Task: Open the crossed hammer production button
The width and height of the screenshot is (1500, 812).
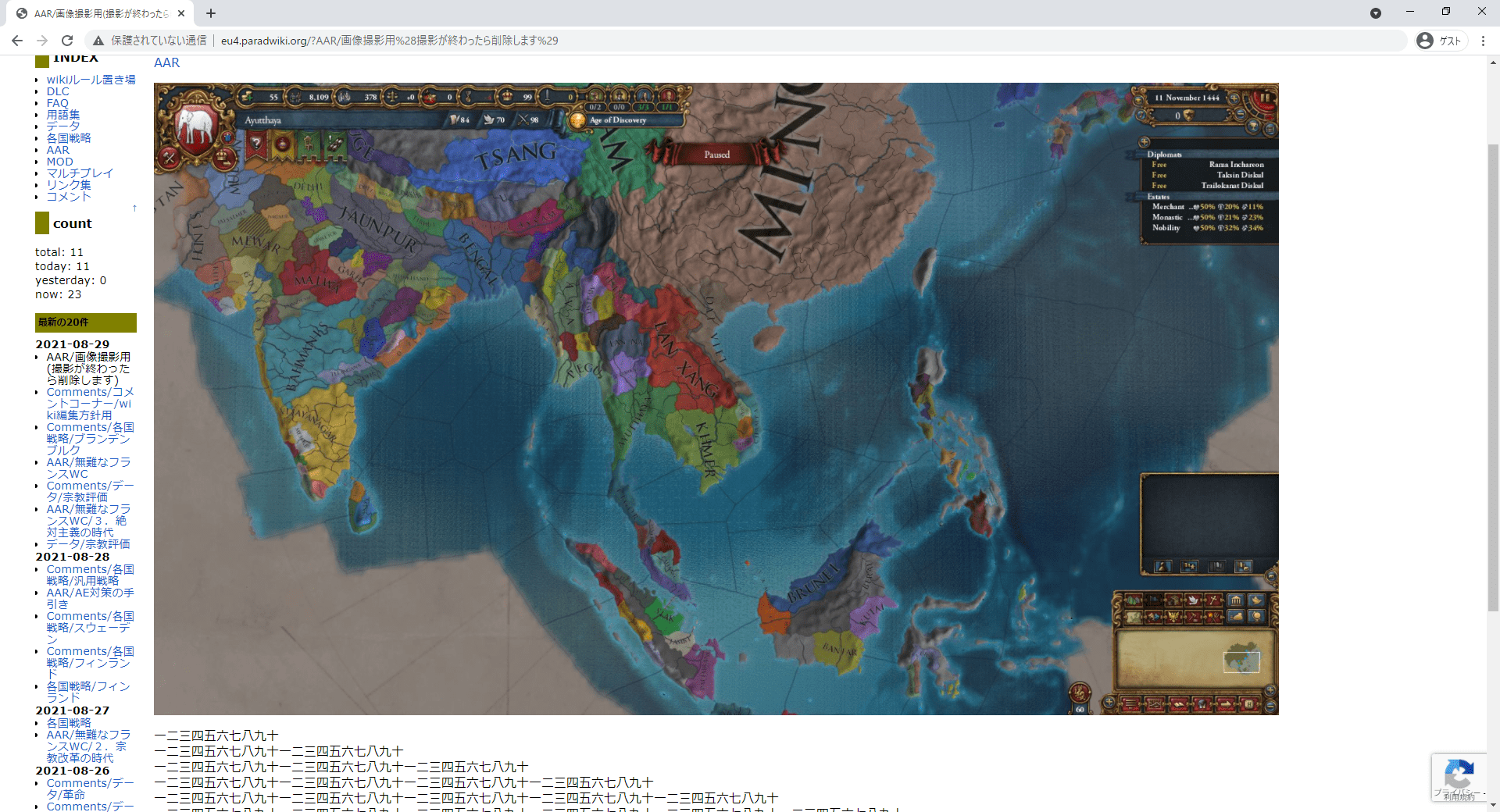Action: [169, 158]
